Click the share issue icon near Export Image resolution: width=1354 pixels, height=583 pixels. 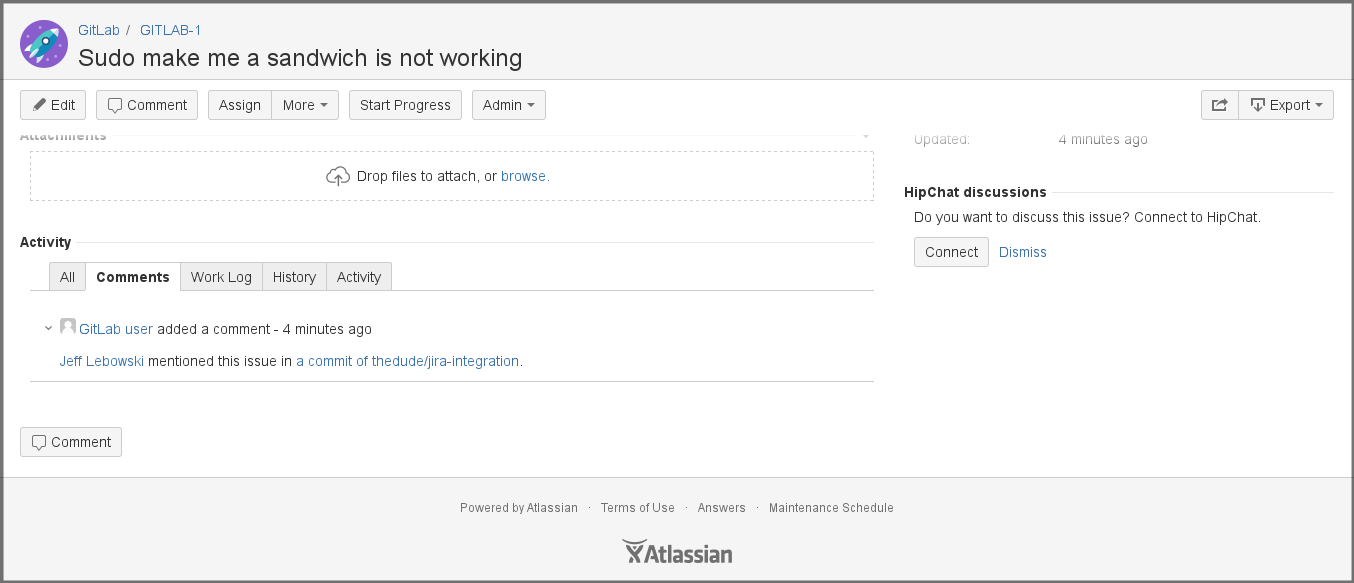(1219, 104)
